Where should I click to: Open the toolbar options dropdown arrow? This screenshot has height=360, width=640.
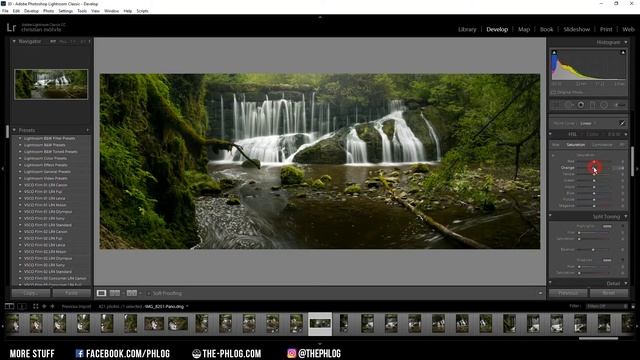pos(540,293)
